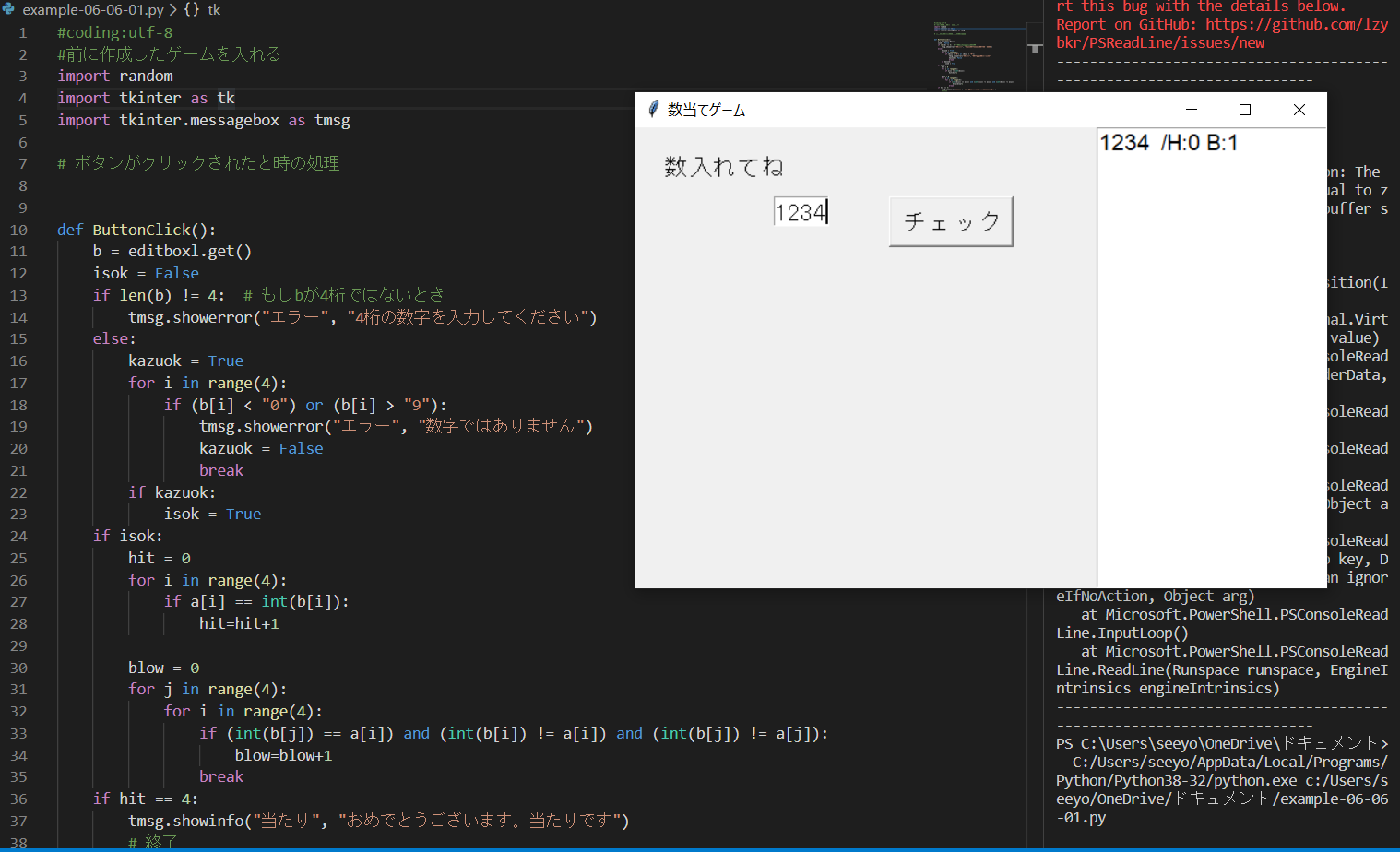Click the 'kazuok = True' assignment
Screen dimensions: 1400x852
(186, 361)
